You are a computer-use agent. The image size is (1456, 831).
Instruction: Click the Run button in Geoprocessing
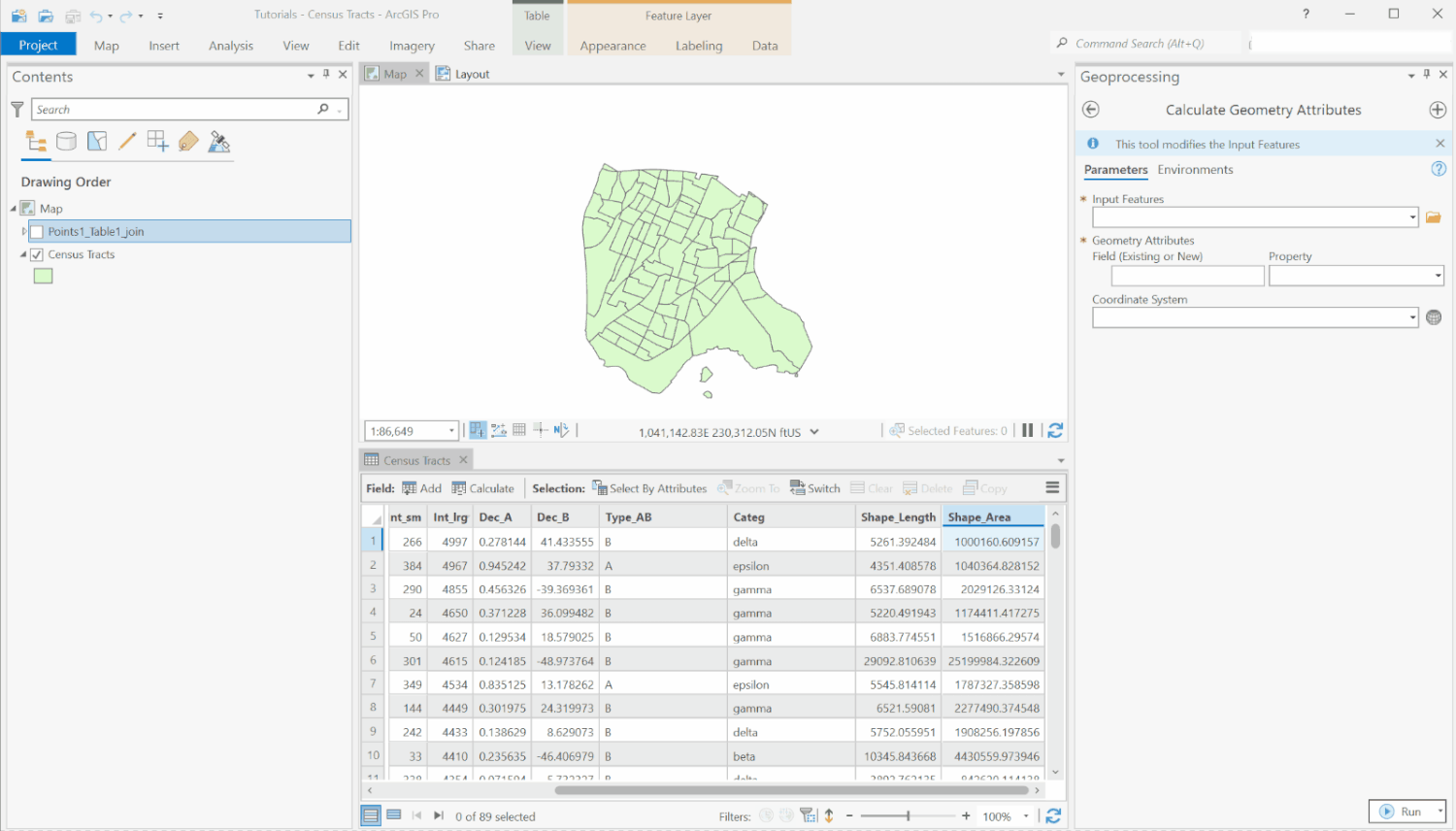pyautogui.click(x=1407, y=811)
